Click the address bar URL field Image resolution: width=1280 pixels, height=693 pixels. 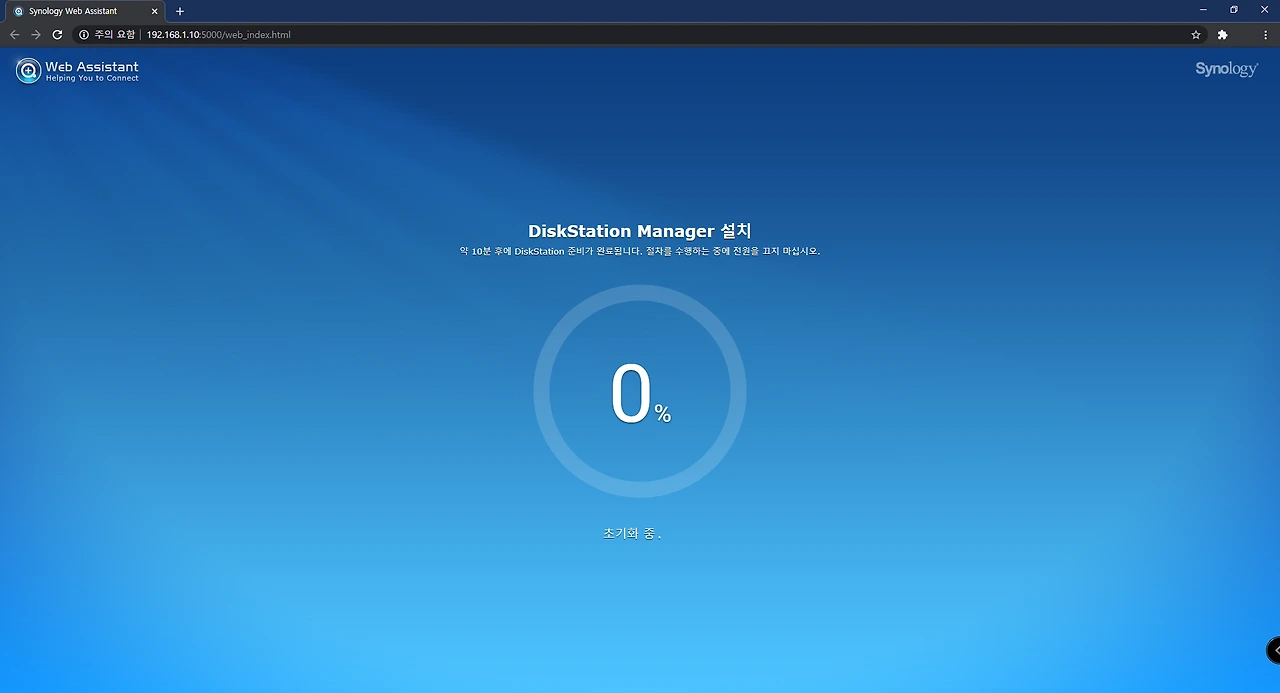pyautogui.click(x=640, y=35)
